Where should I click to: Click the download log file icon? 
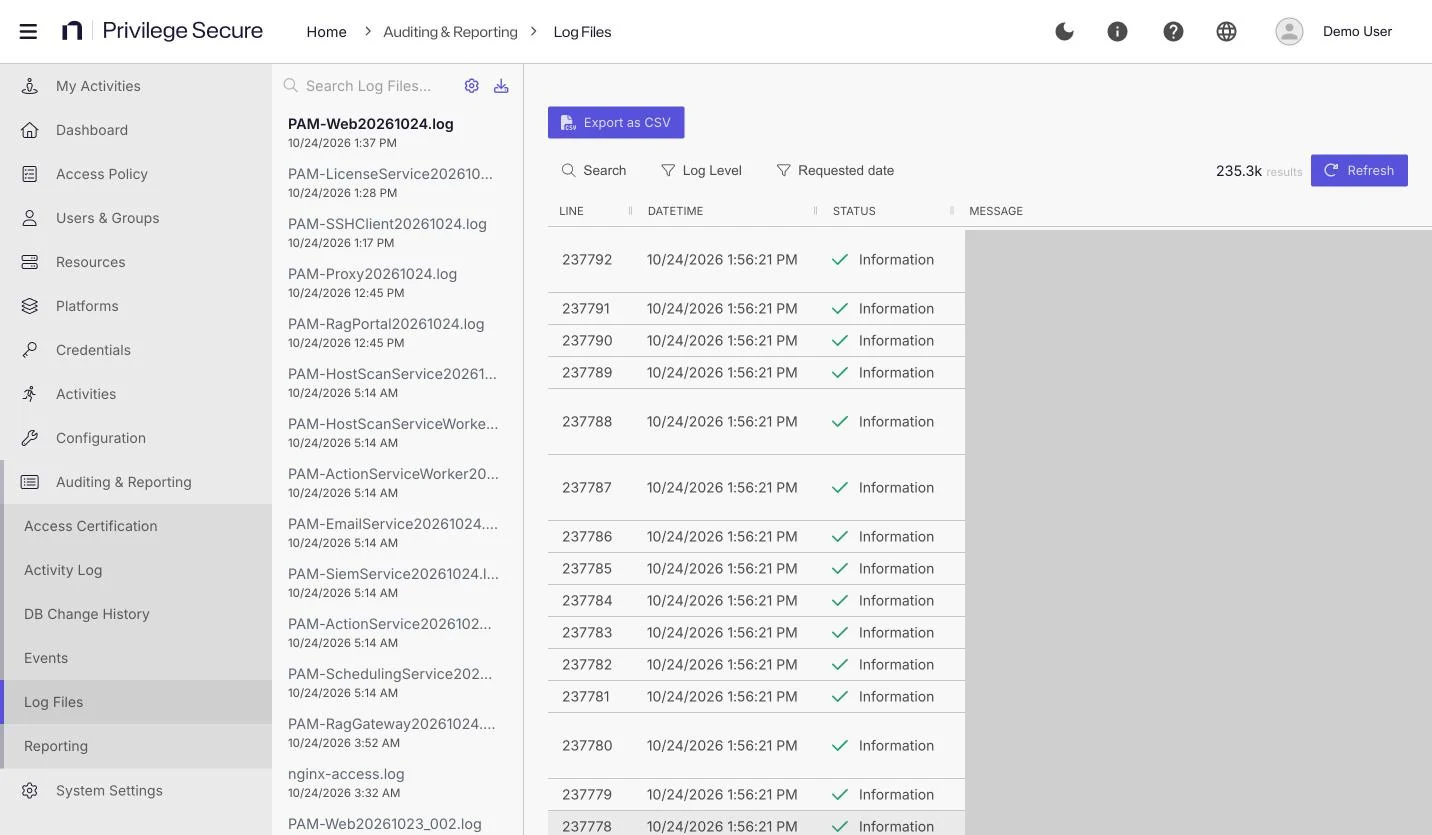[501, 86]
